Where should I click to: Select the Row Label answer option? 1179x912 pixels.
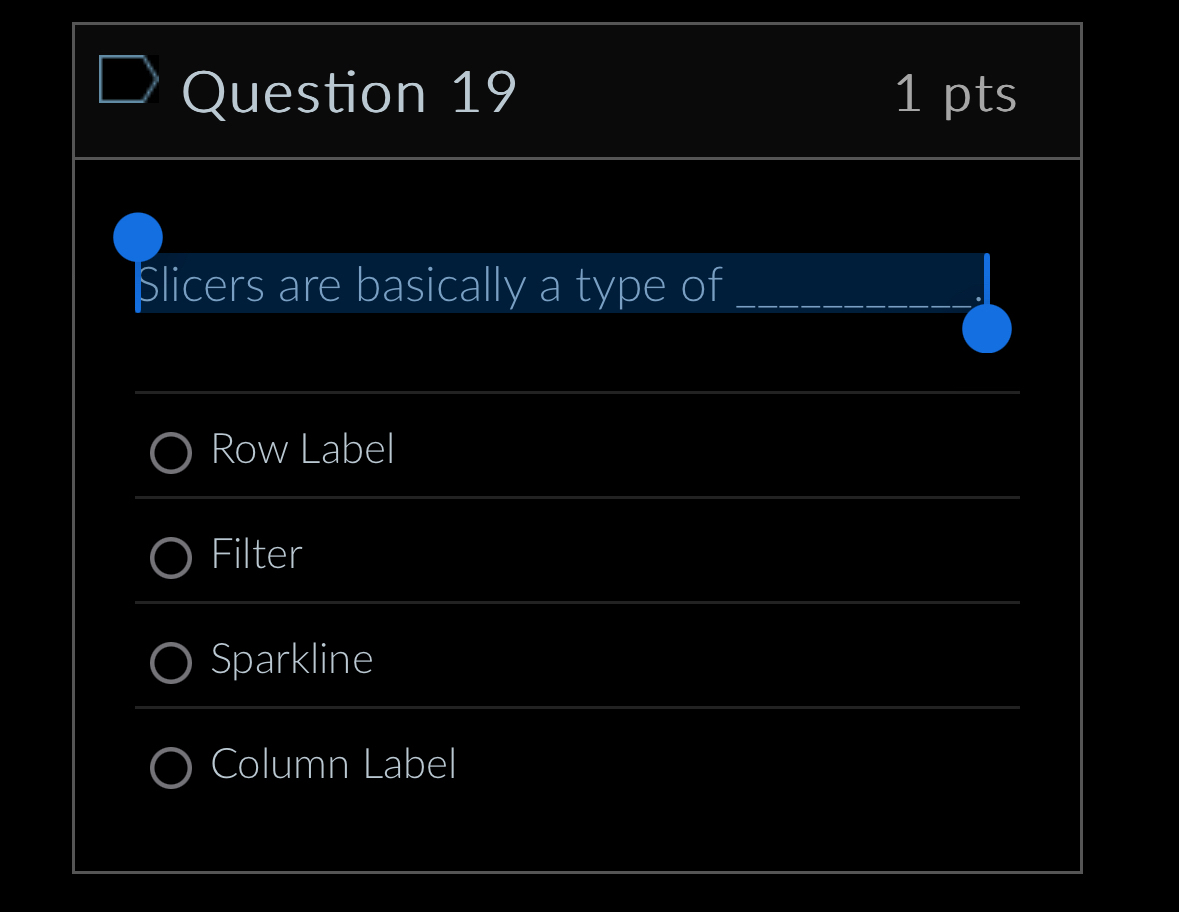[171, 453]
